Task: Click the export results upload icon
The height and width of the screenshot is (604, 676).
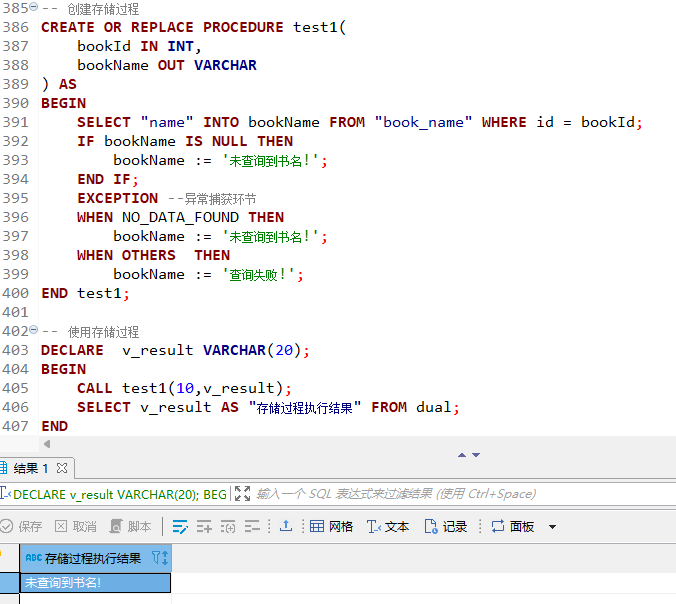Action: [x=286, y=526]
